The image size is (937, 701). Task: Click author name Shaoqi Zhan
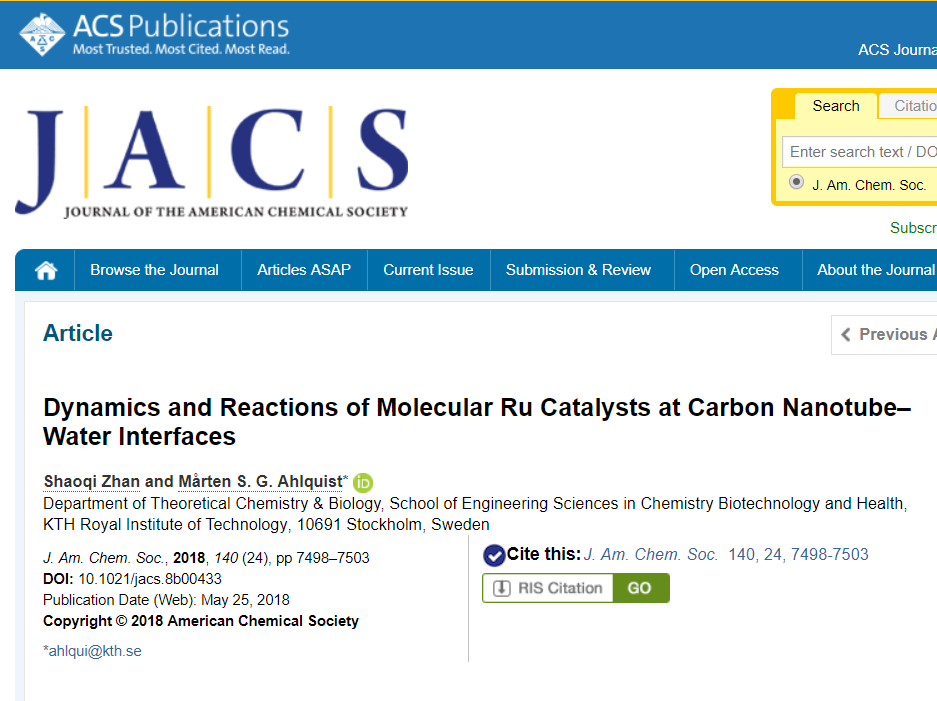(91, 481)
